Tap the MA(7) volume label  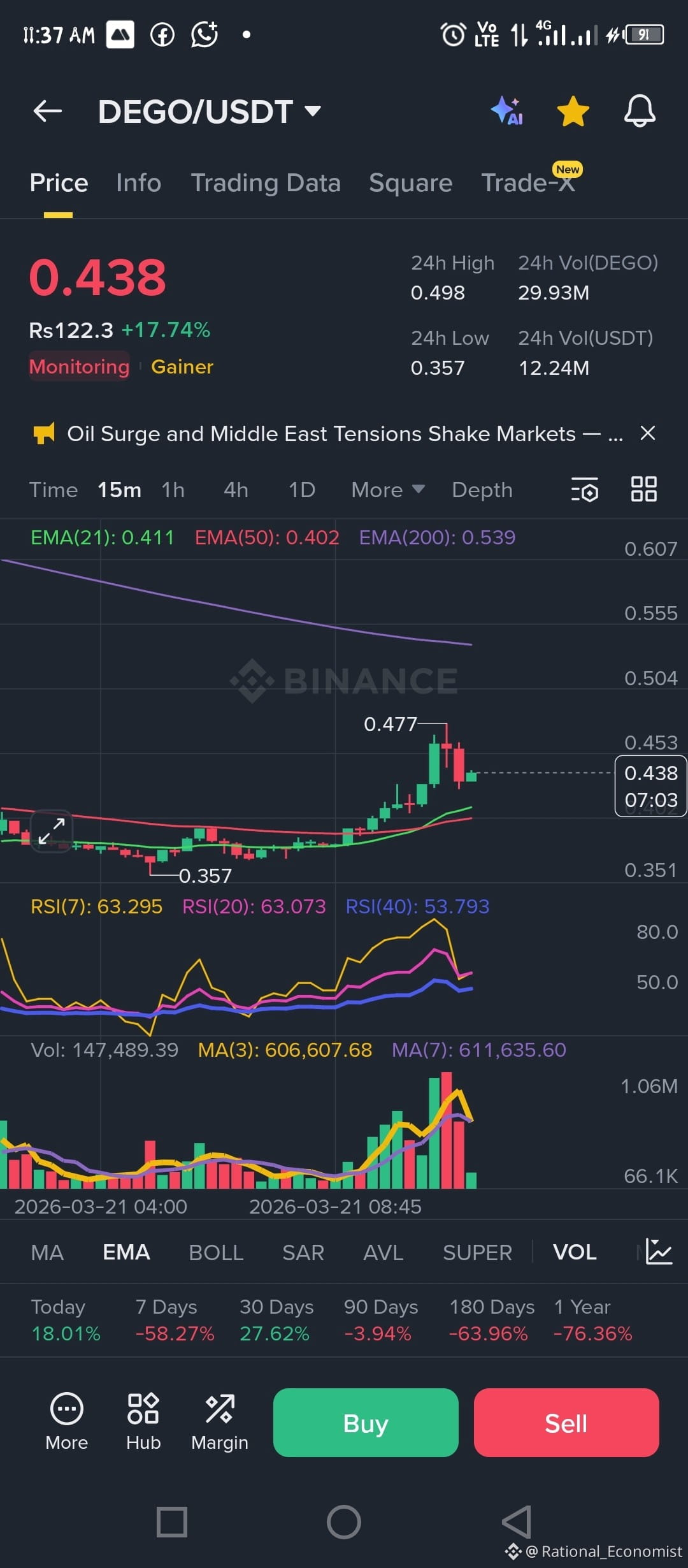[x=478, y=1050]
